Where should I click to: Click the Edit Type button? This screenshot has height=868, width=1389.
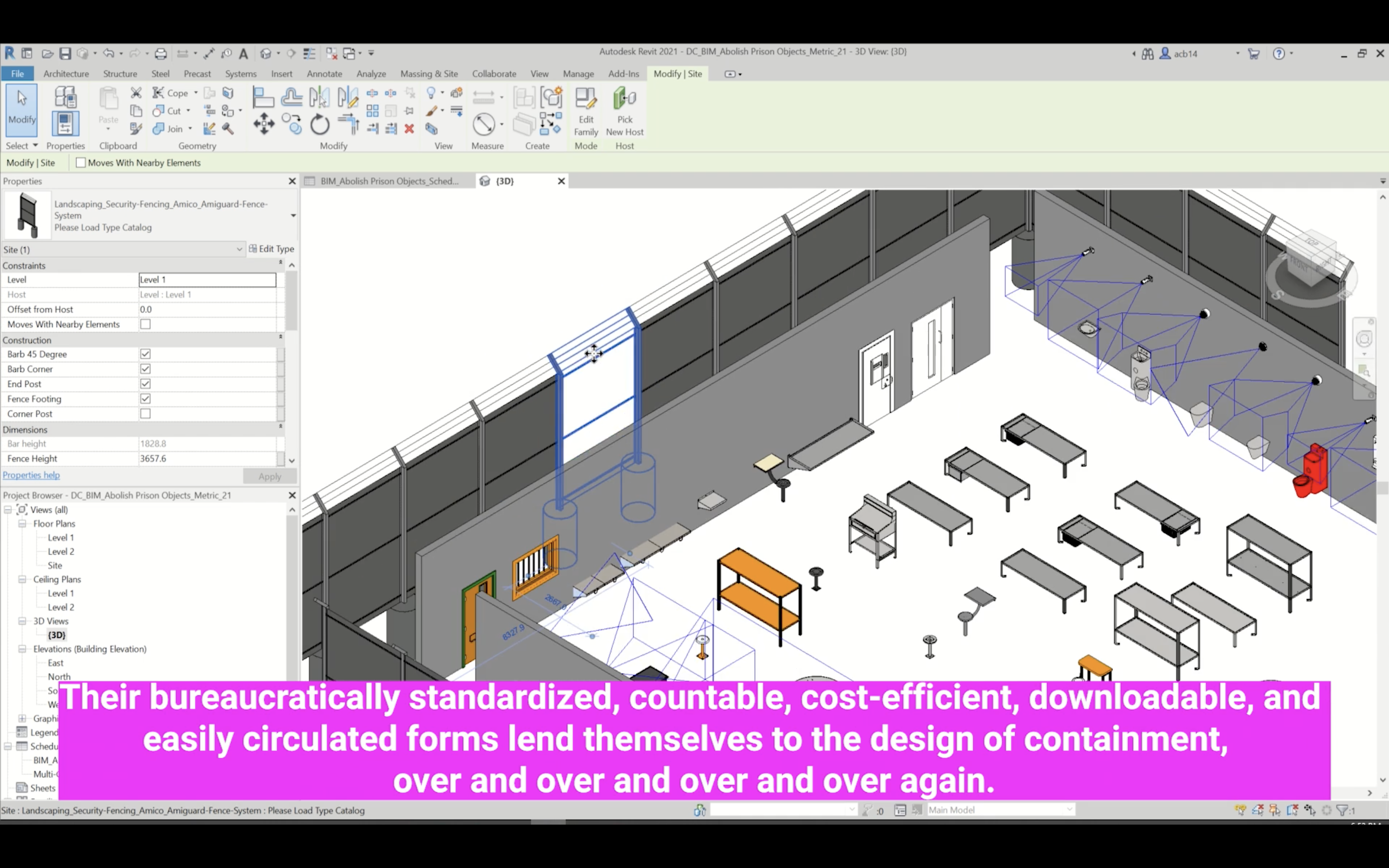(x=272, y=248)
